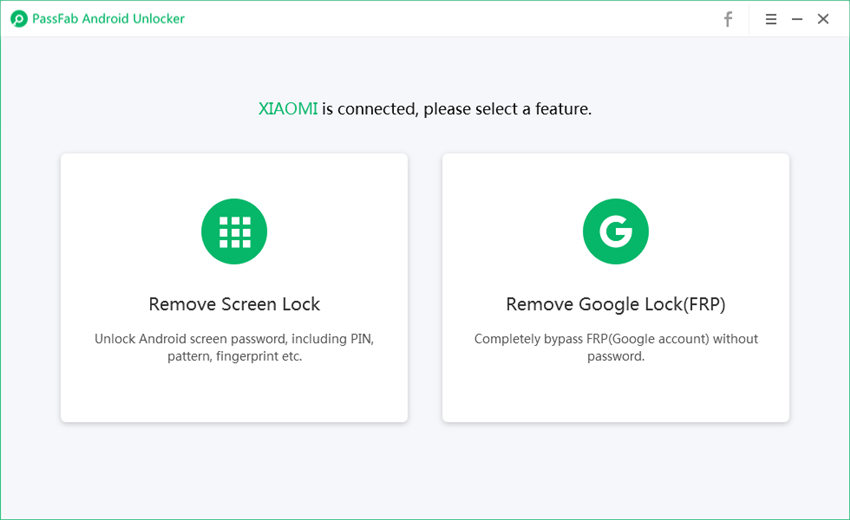Image resolution: width=850 pixels, height=520 pixels.
Task: Minimize the PassFab window
Action: [797, 19]
